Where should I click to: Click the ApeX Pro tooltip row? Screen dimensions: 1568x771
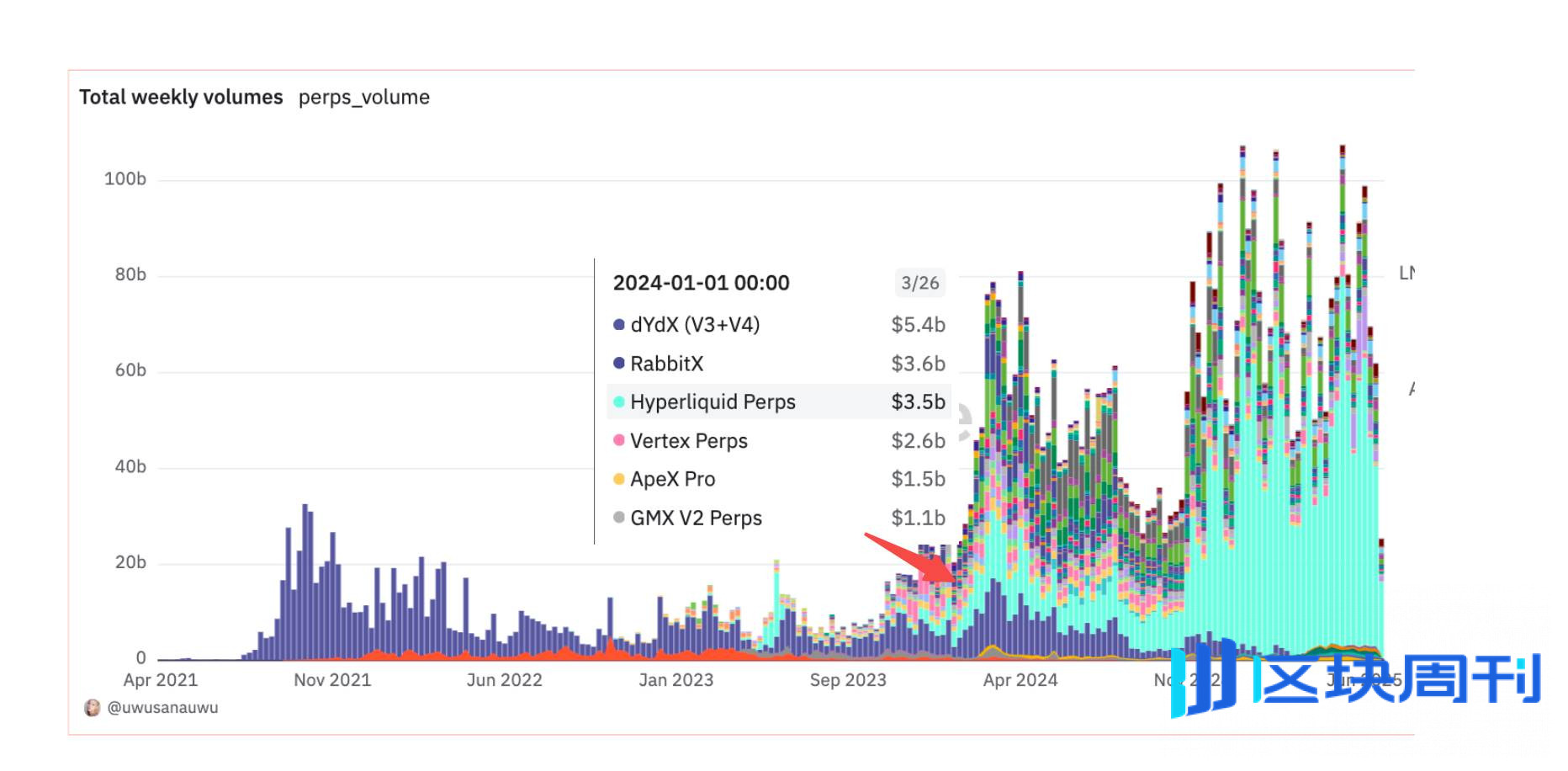[779, 480]
